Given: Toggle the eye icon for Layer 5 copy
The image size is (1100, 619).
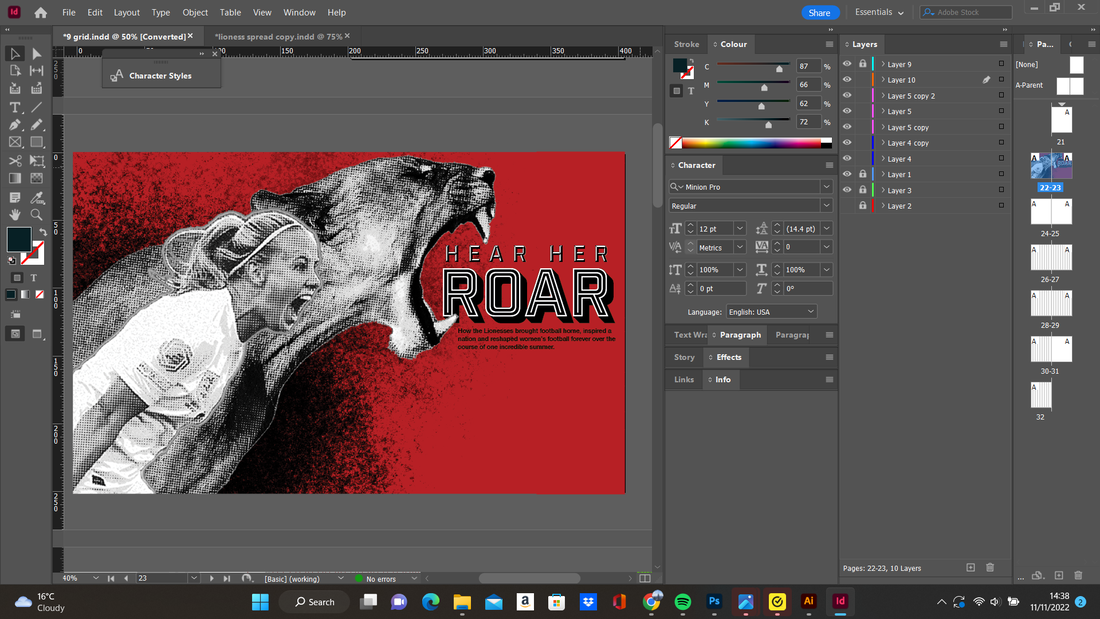Looking at the screenshot, I should point(847,127).
